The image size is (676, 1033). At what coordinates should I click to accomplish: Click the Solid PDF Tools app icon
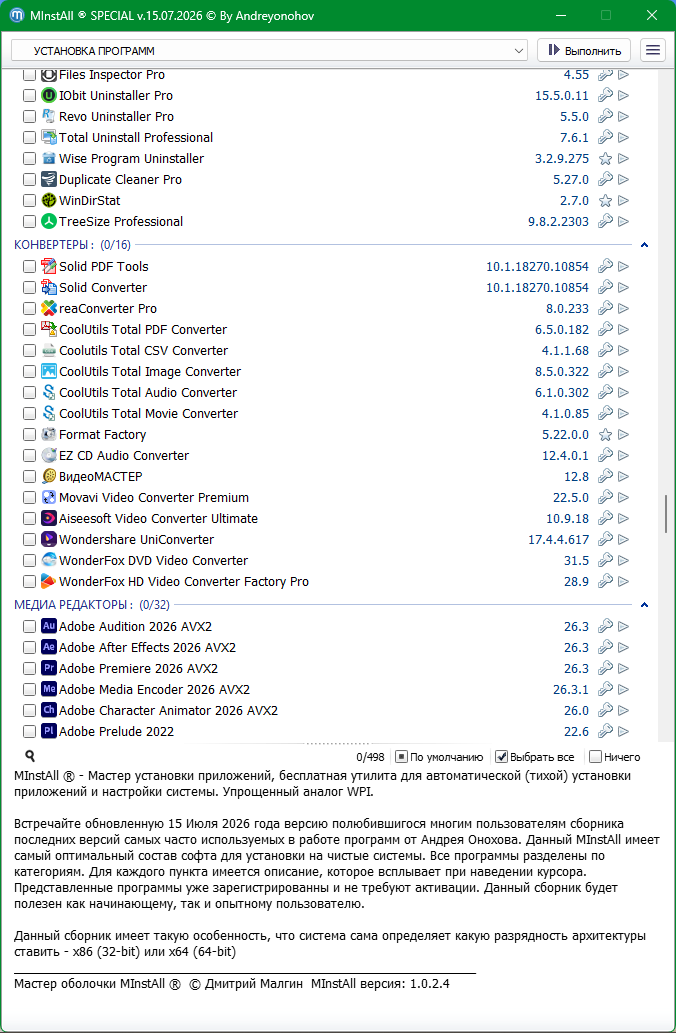coord(49,266)
